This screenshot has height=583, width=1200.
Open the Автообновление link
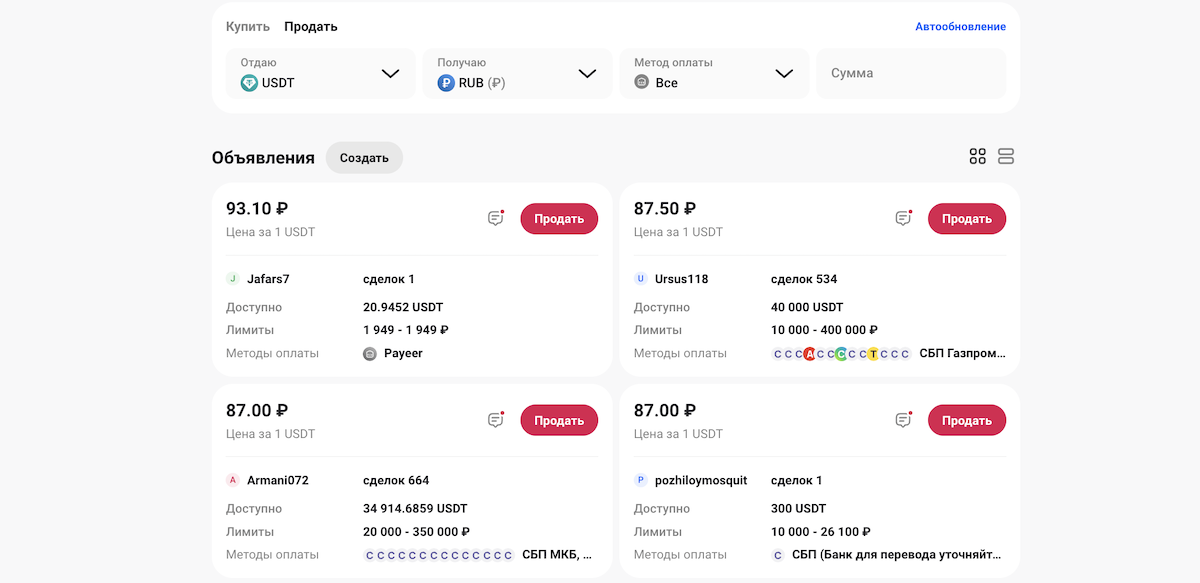[x=961, y=26]
